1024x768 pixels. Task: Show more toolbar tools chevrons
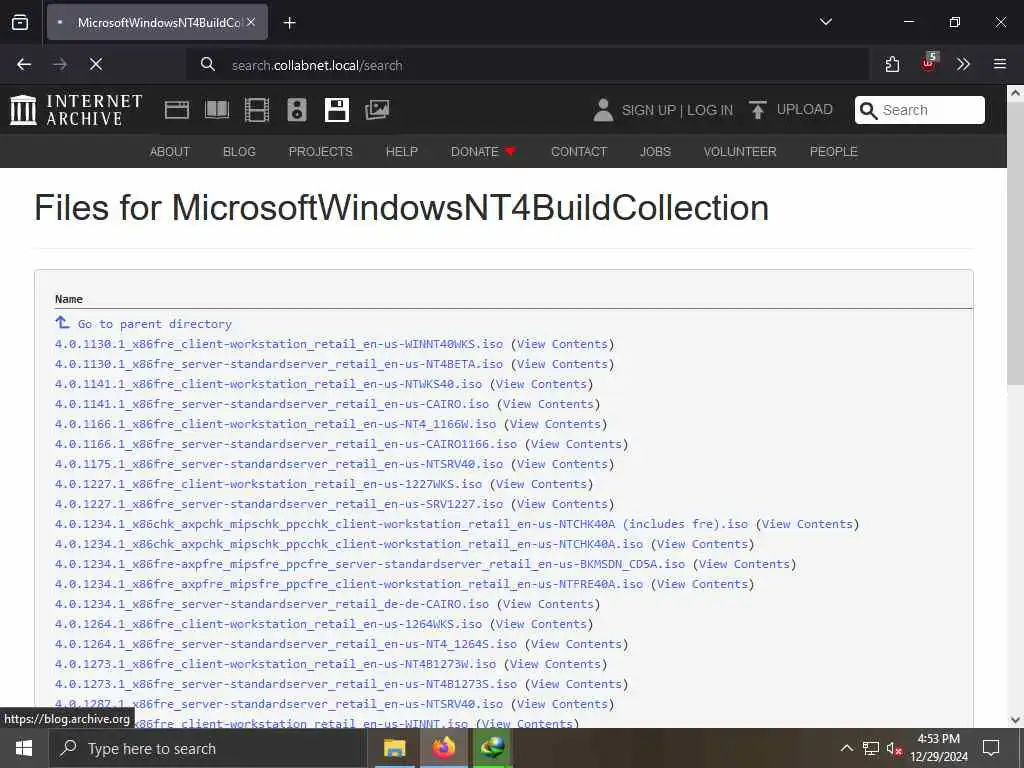963,64
